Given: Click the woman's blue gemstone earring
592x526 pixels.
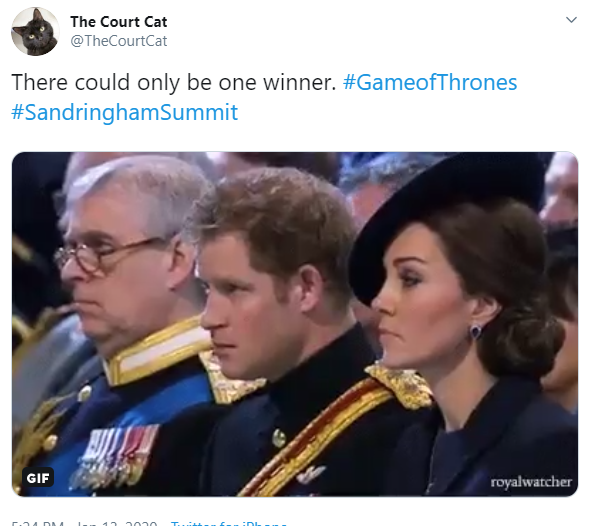Looking at the screenshot, I should 475,332.
